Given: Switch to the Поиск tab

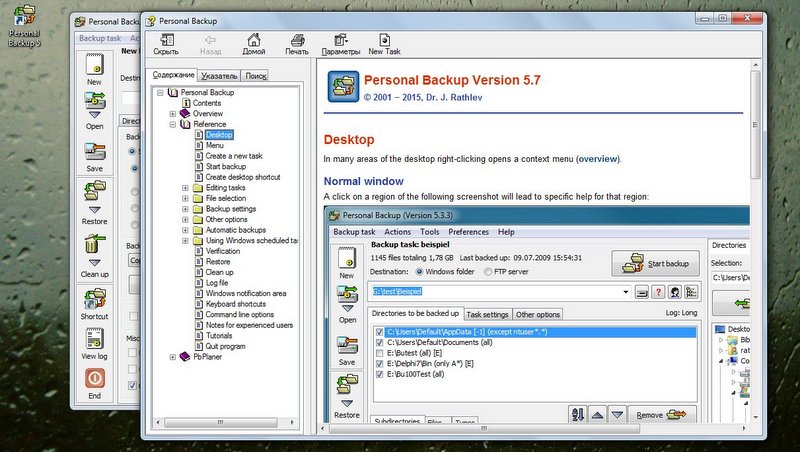Looking at the screenshot, I should [x=256, y=76].
